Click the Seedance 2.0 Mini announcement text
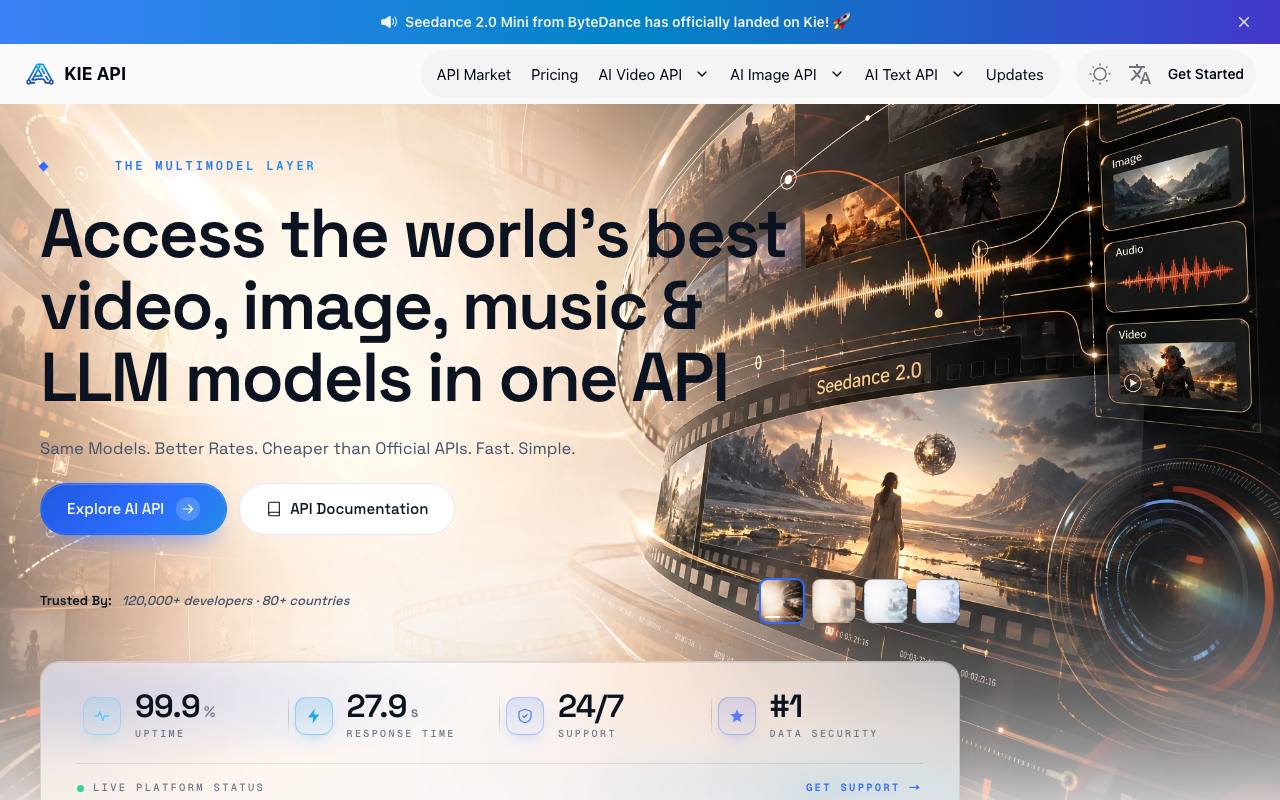The height and width of the screenshot is (800, 1280). [628, 22]
